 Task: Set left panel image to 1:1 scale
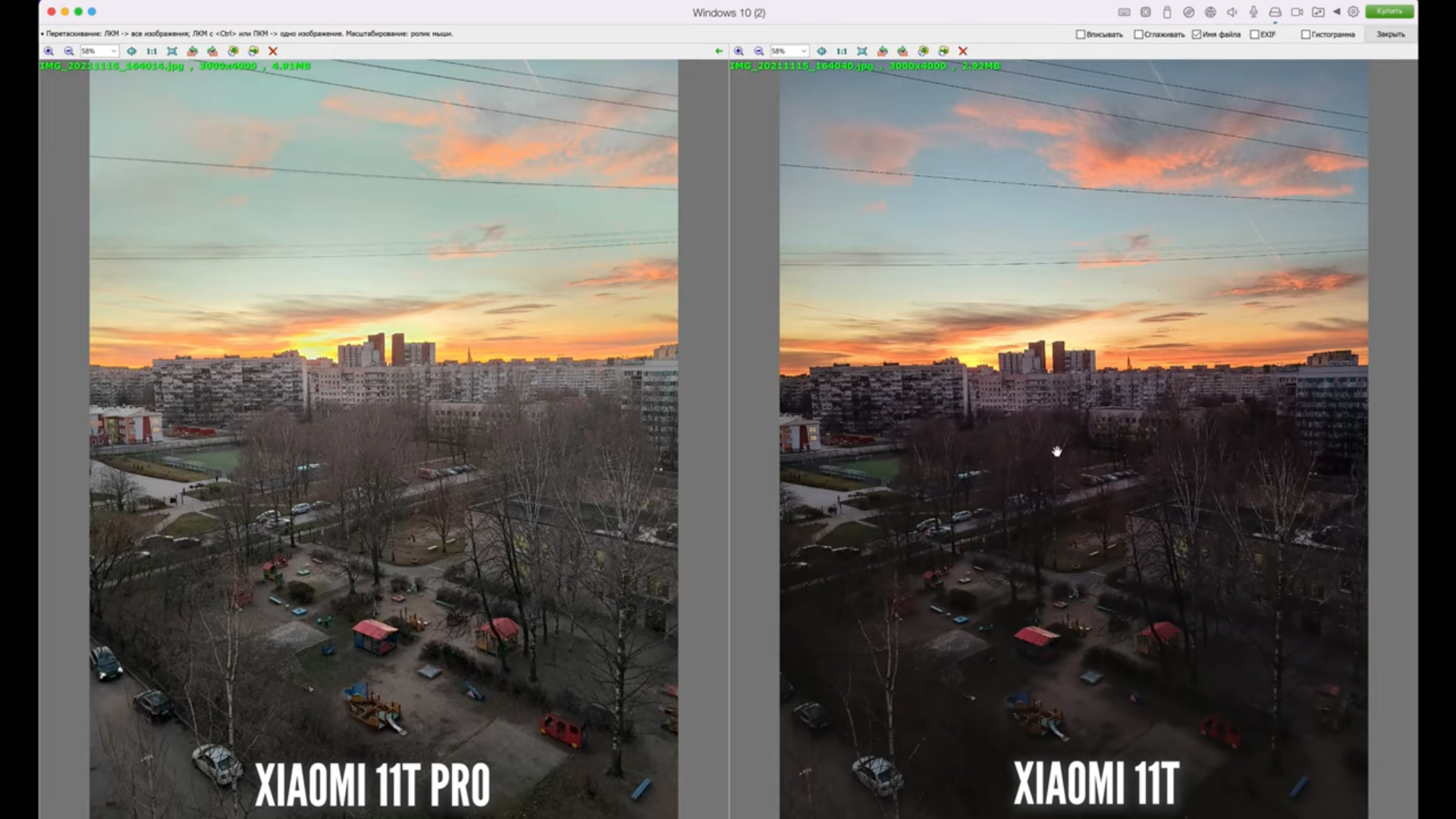[x=152, y=51]
